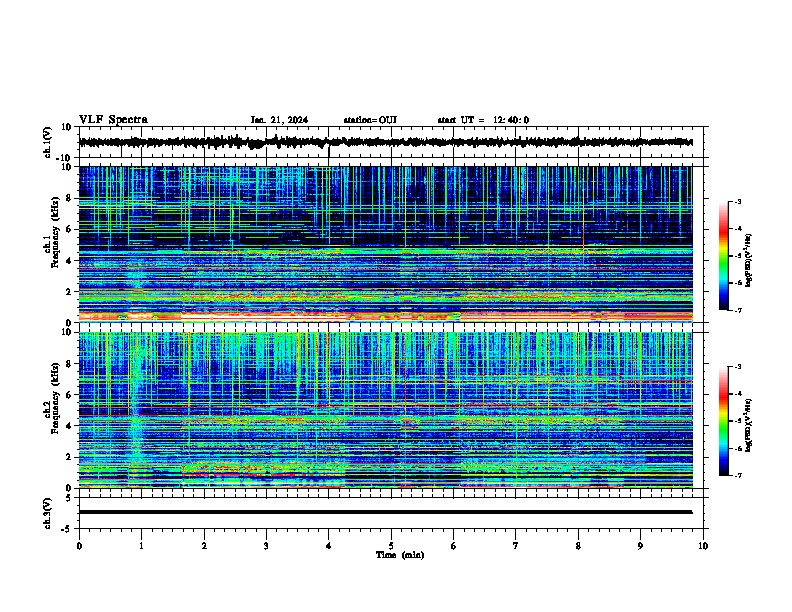792x612 pixels.
Task: Click time axis tick label "0"
Action: pos(79,546)
